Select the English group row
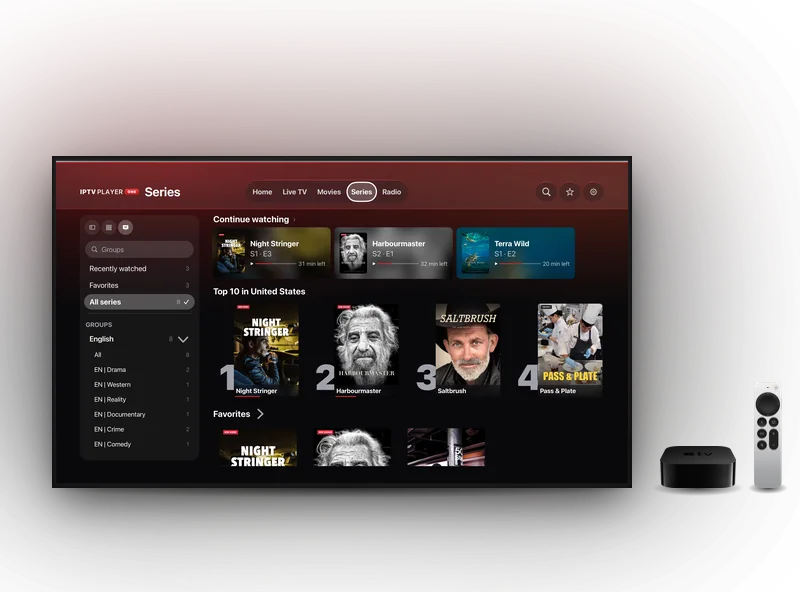800x592 pixels. 139,339
